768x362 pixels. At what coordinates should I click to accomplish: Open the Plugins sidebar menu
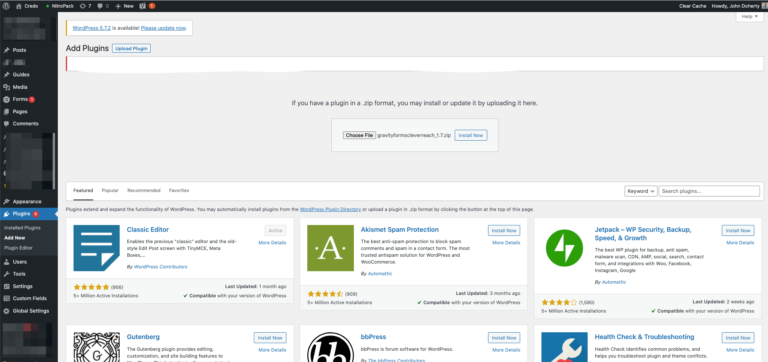[x=29, y=214]
